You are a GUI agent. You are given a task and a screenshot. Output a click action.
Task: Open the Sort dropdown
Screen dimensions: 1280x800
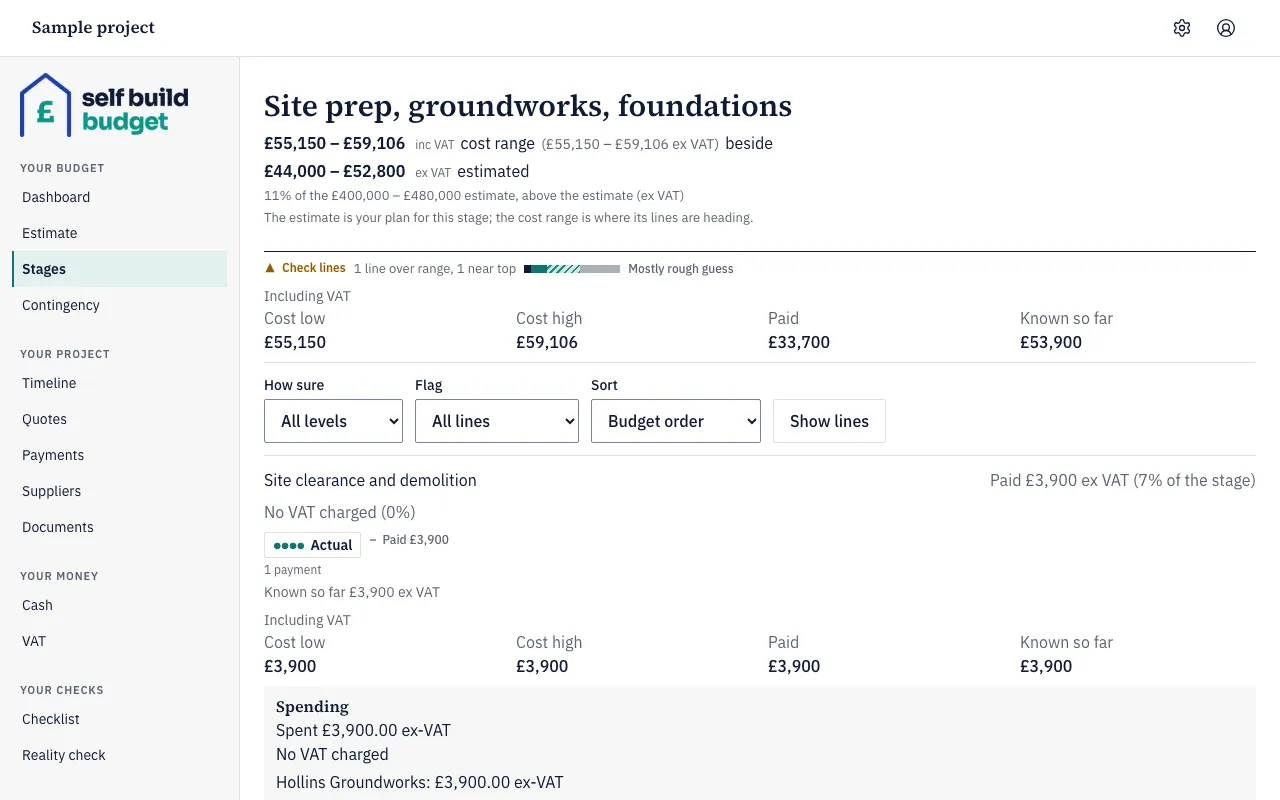click(x=676, y=421)
